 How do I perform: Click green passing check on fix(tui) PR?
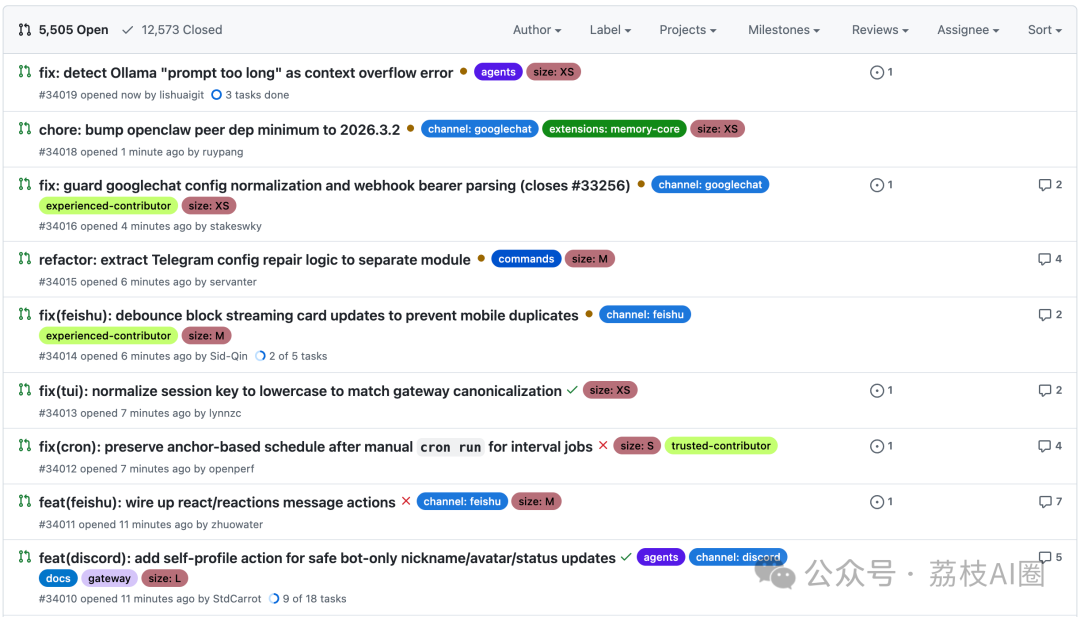(x=572, y=390)
